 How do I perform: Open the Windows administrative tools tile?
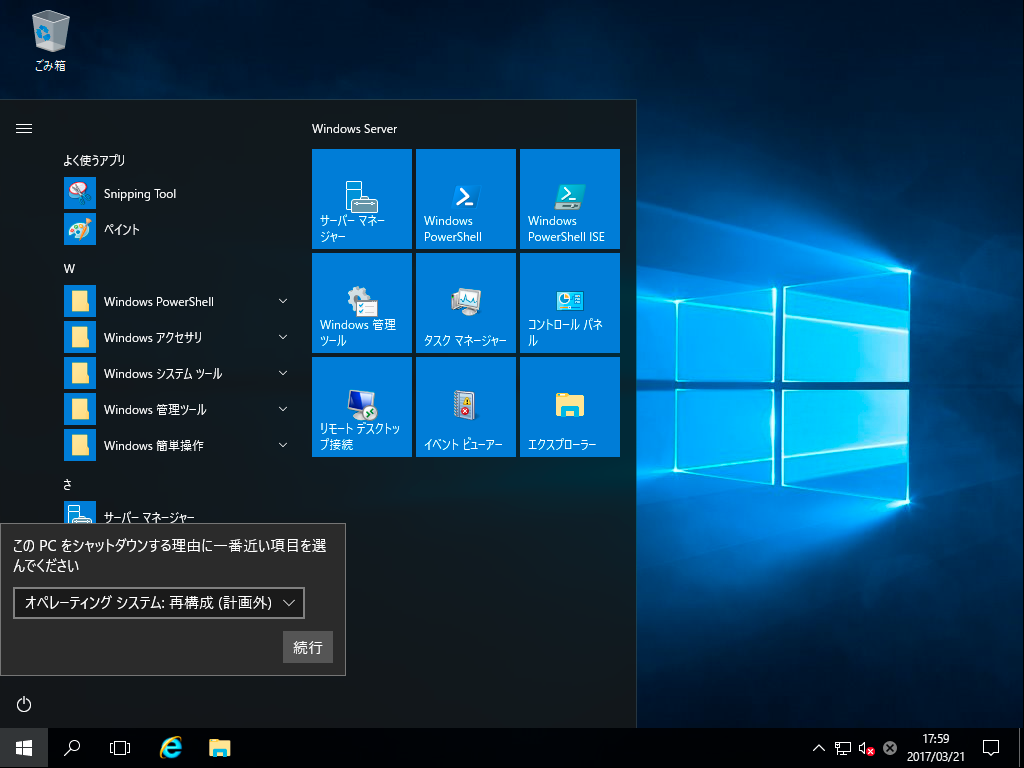pyautogui.click(x=362, y=303)
